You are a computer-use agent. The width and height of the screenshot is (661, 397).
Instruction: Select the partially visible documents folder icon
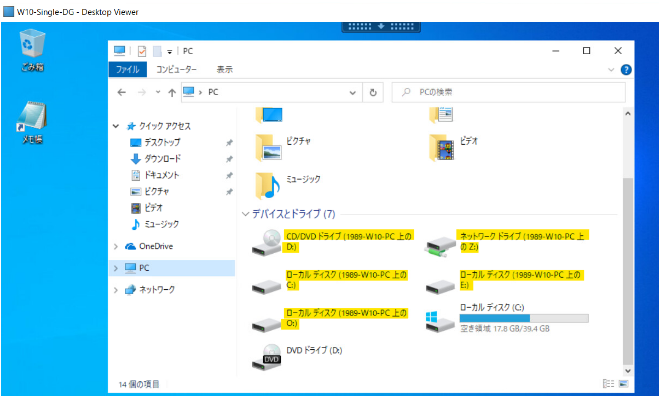coord(441,115)
